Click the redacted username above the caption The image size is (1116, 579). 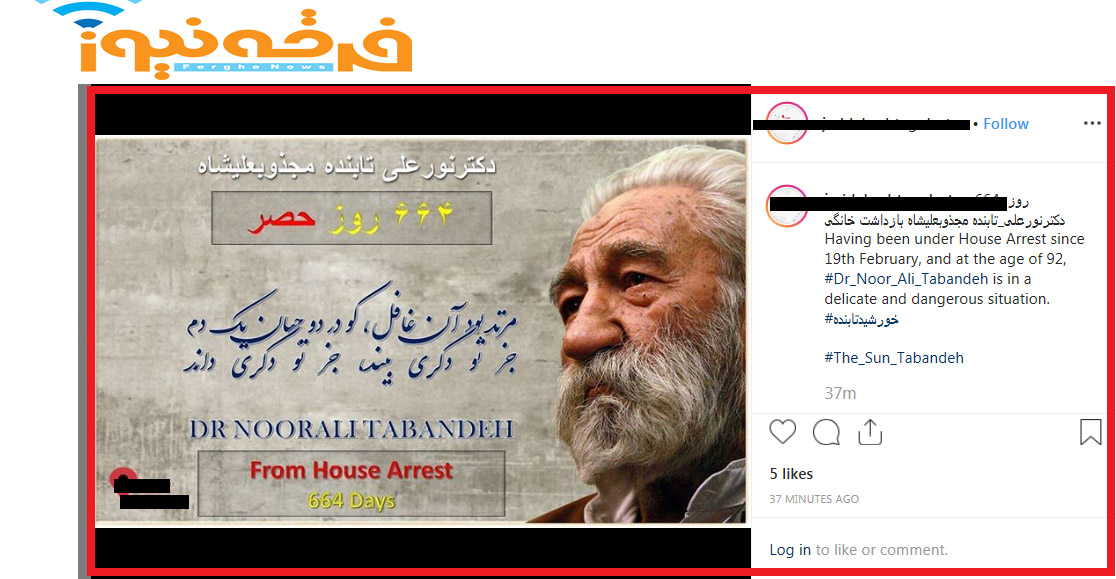[888, 203]
